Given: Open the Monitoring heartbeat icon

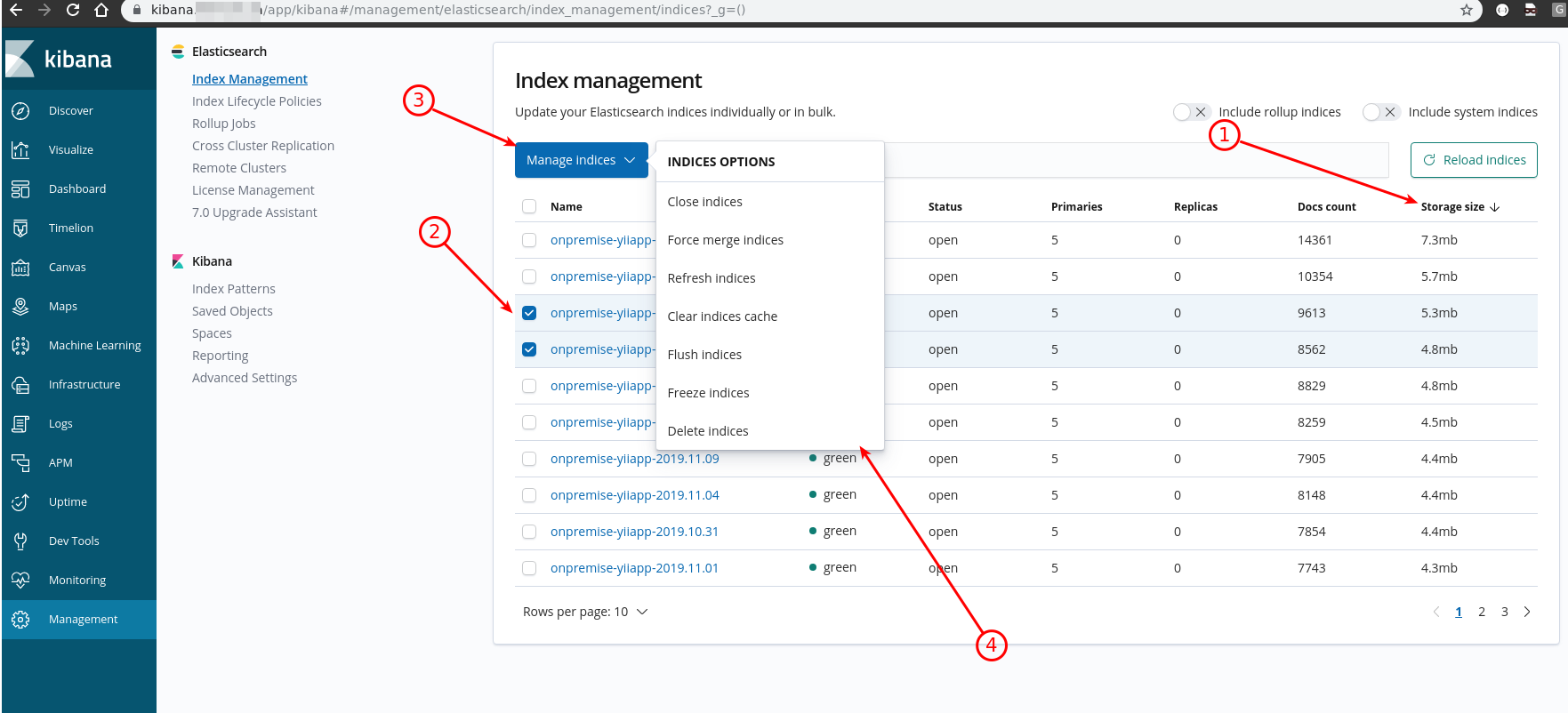Looking at the screenshot, I should click(20, 581).
